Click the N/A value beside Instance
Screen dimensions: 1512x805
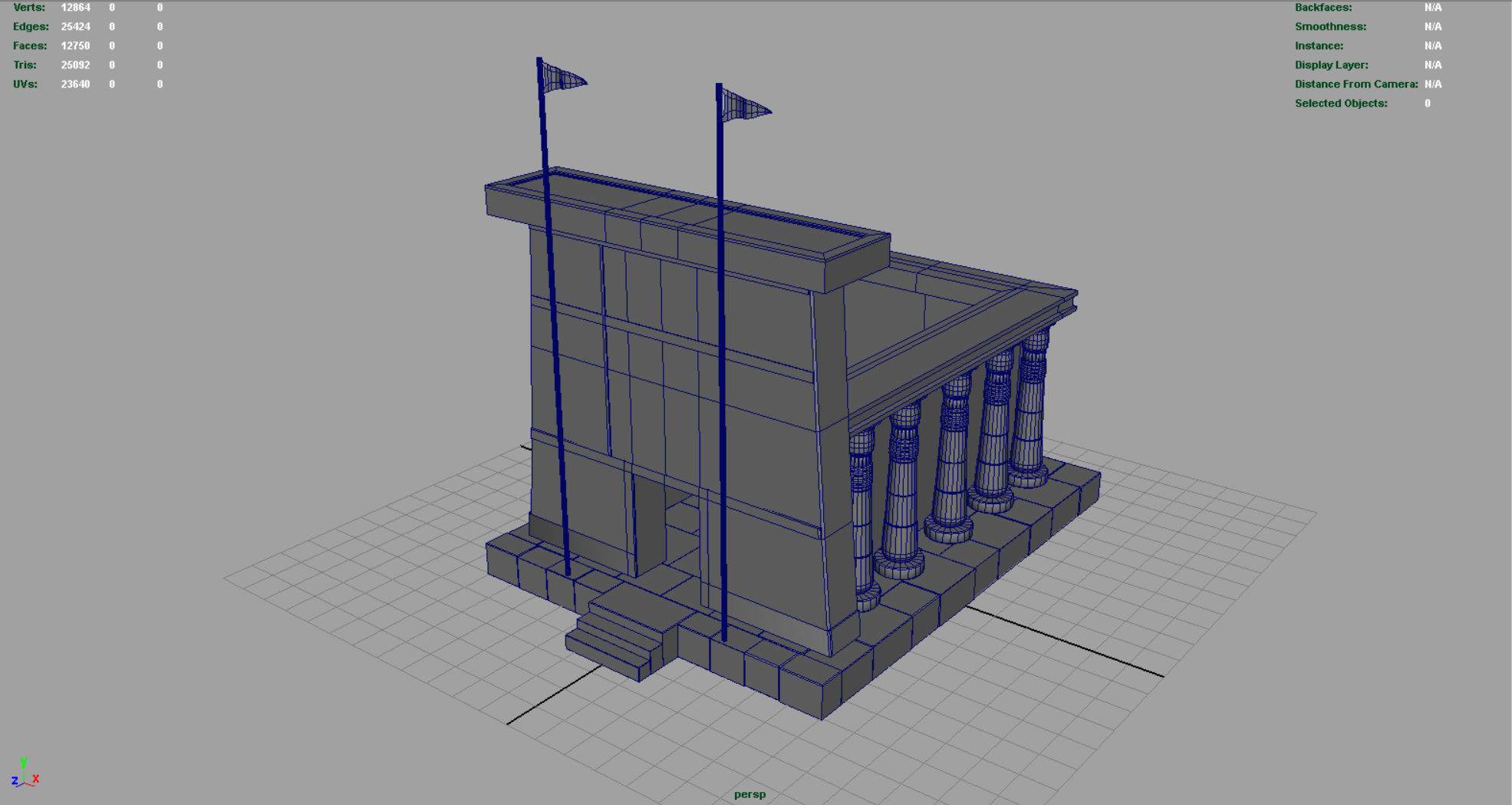point(1433,45)
